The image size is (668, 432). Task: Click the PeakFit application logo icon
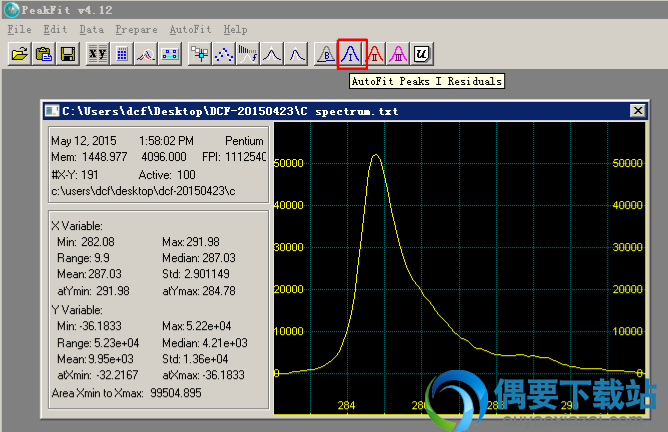[12, 10]
